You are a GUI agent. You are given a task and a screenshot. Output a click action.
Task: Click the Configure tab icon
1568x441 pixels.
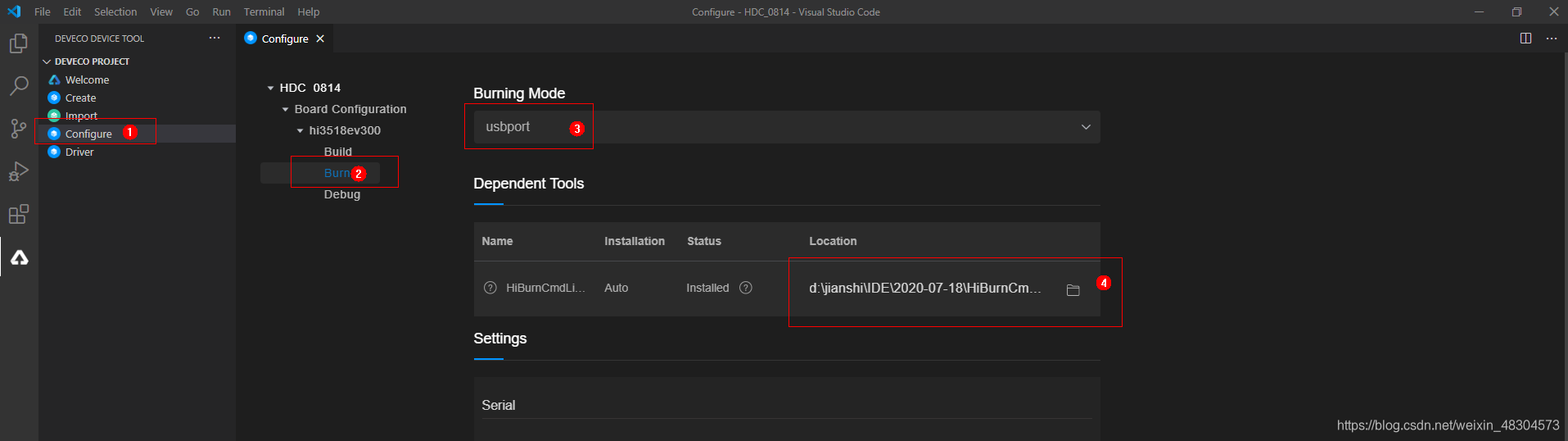251,38
